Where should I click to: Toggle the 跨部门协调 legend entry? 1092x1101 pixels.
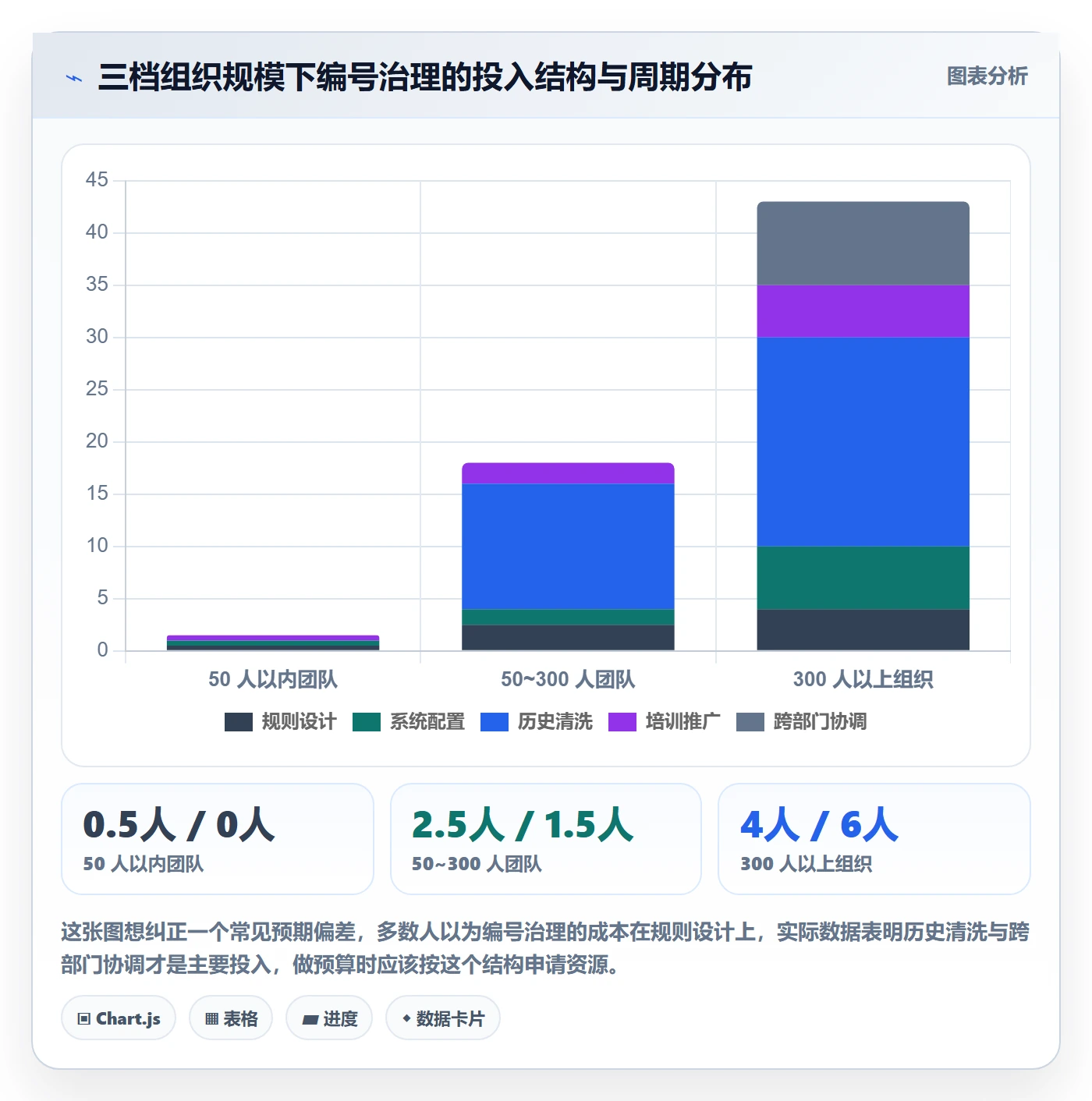[x=802, y=722]
